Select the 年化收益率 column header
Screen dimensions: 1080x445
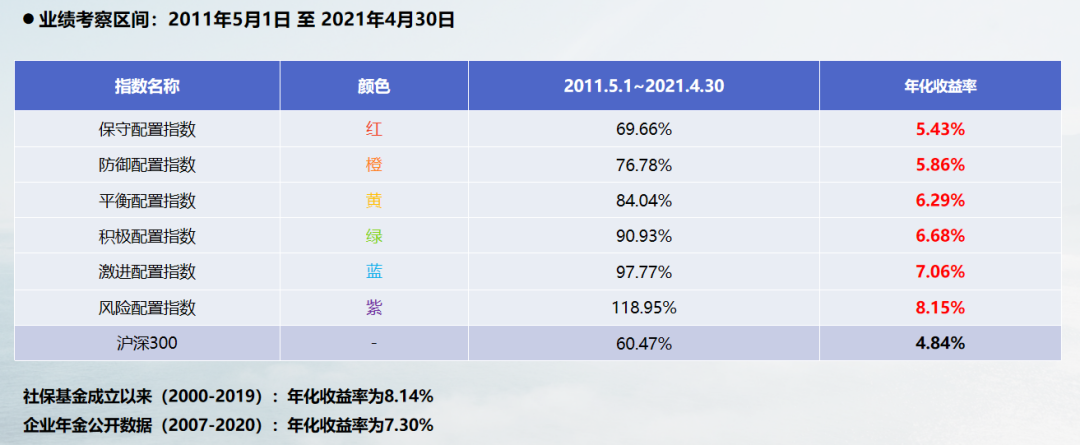click(x=939, y=86)
